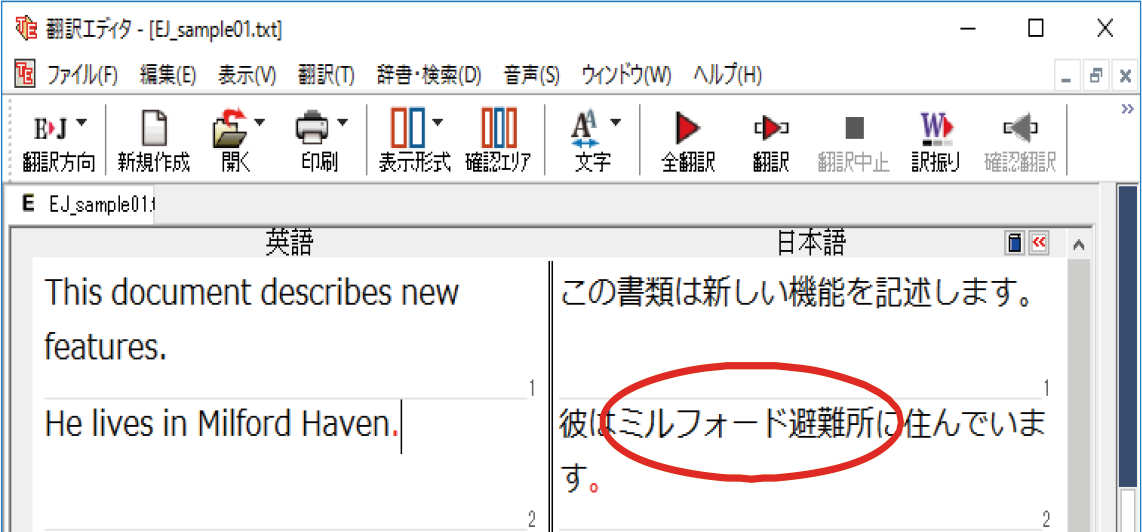Click the 訳振り toolbar icon
This screenshot has width=1142, height=532.
coord(936,129)
